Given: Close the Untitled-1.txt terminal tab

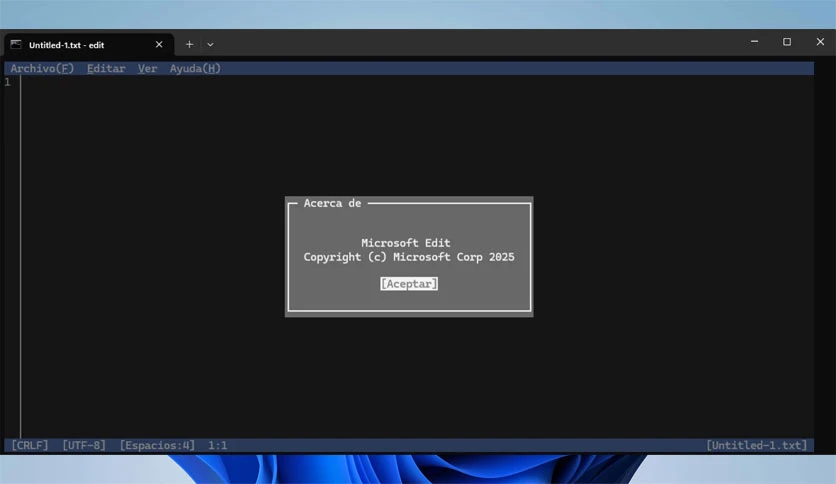Looking at the screenshot, I should pyautogui.click(x=159, y=45).
